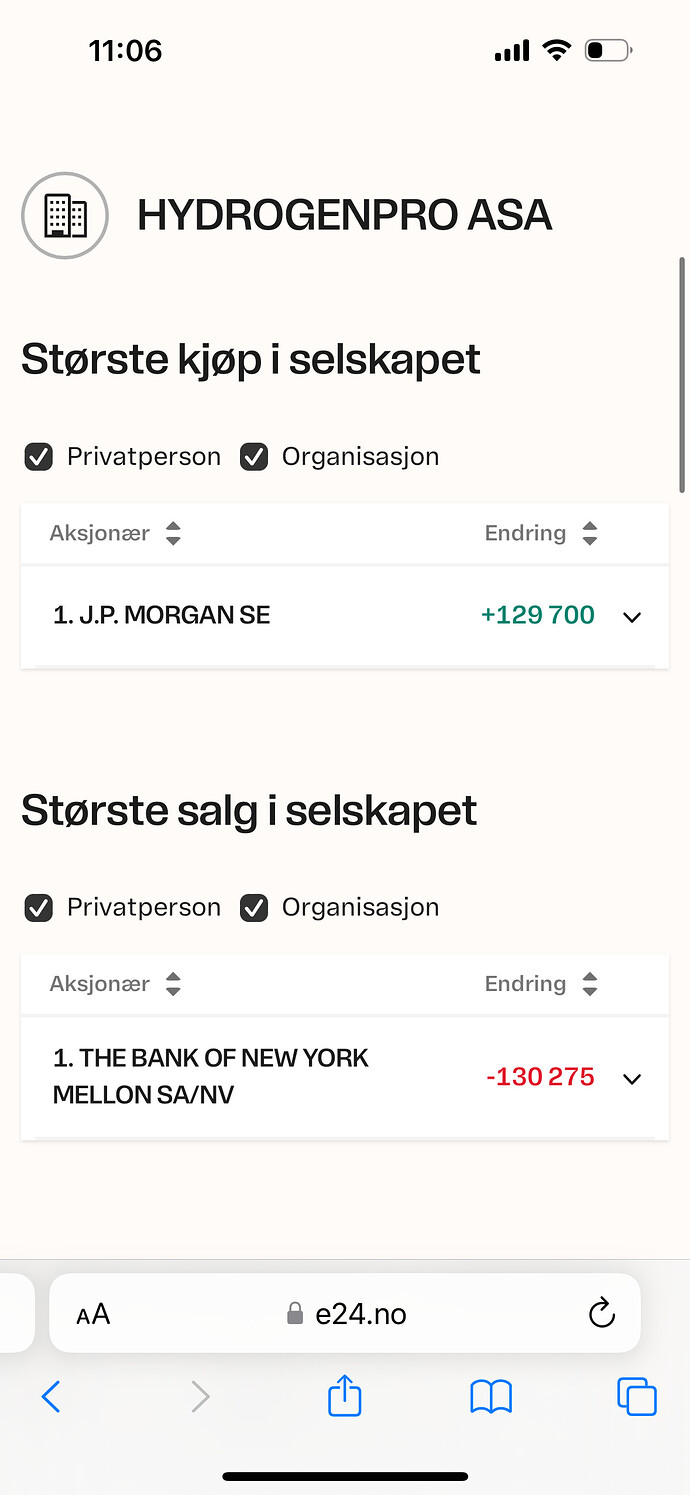
Task: Expand the J.P. MORGAN SE row chevron
Action: point(632,617)
